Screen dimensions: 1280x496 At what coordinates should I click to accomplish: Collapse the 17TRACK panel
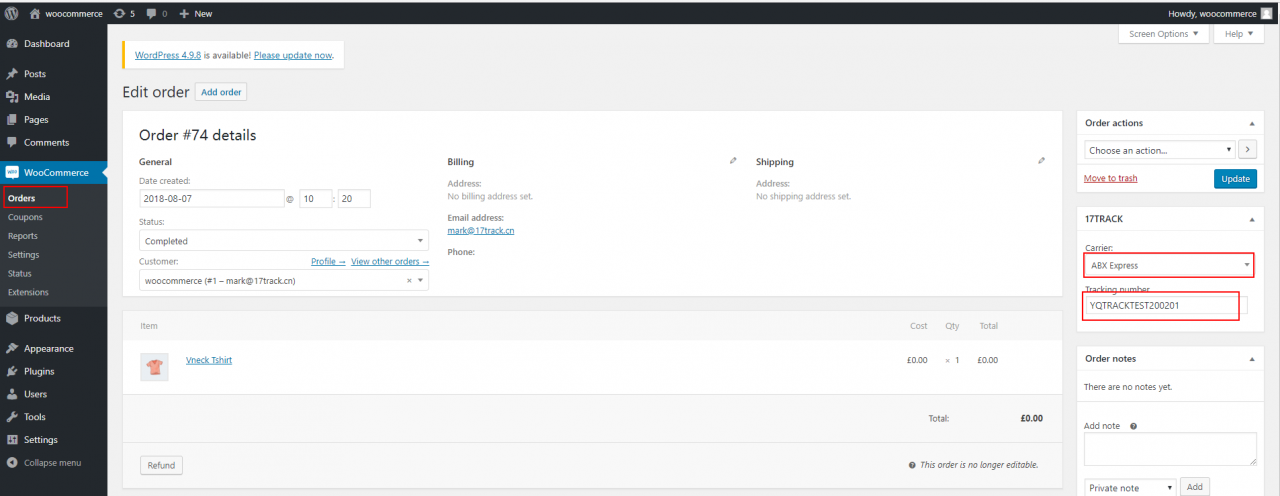click(x=1251, y=219)
